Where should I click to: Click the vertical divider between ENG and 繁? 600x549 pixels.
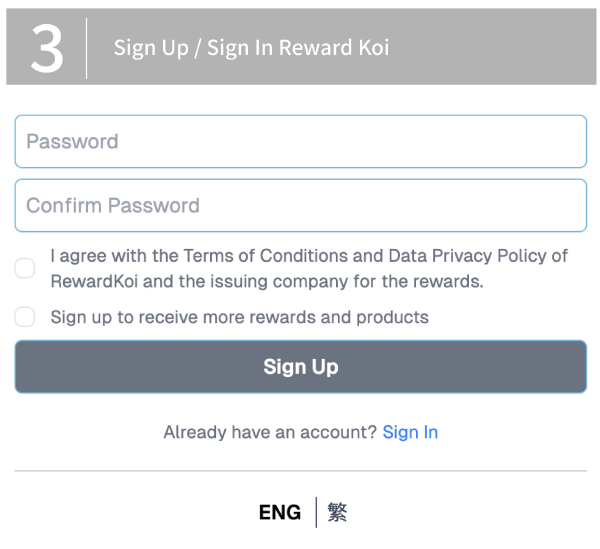click(316, 513)
